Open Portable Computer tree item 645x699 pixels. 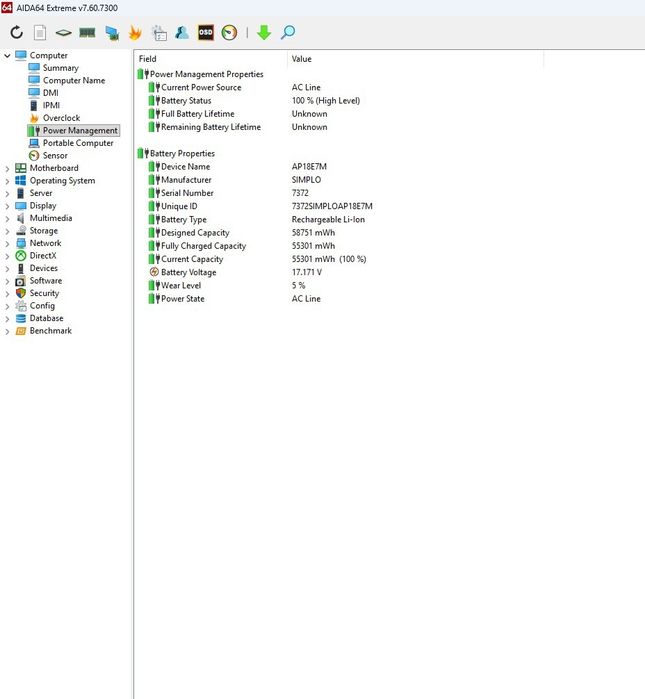(x=78, y=143)
